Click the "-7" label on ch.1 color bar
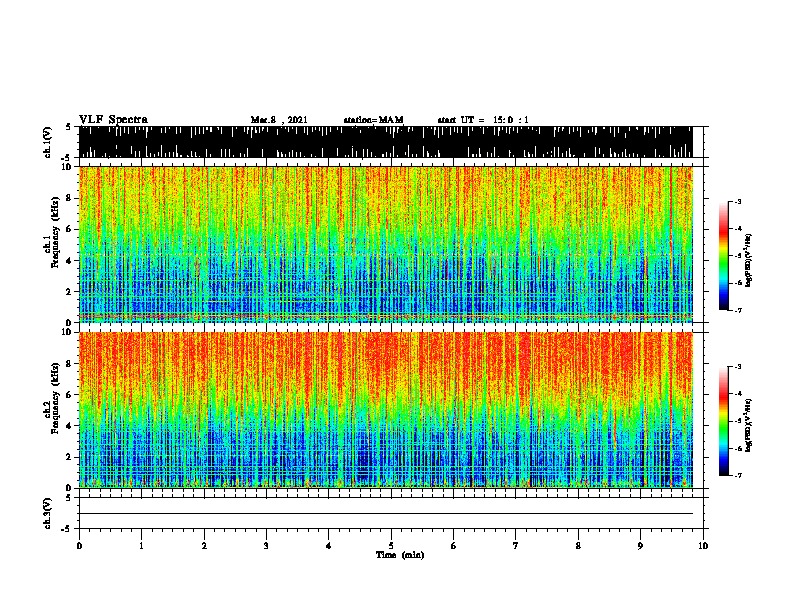 [737, 310]
